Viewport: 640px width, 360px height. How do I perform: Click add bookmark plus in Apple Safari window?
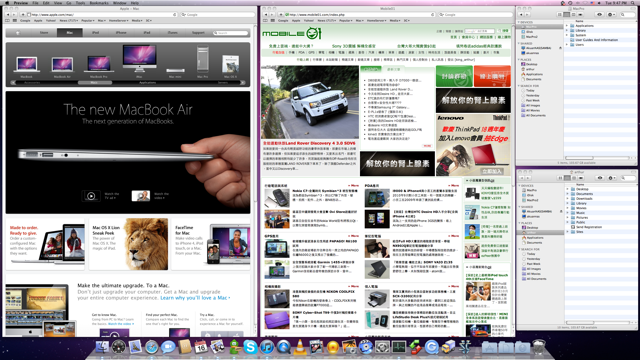(x=23, y=14)
